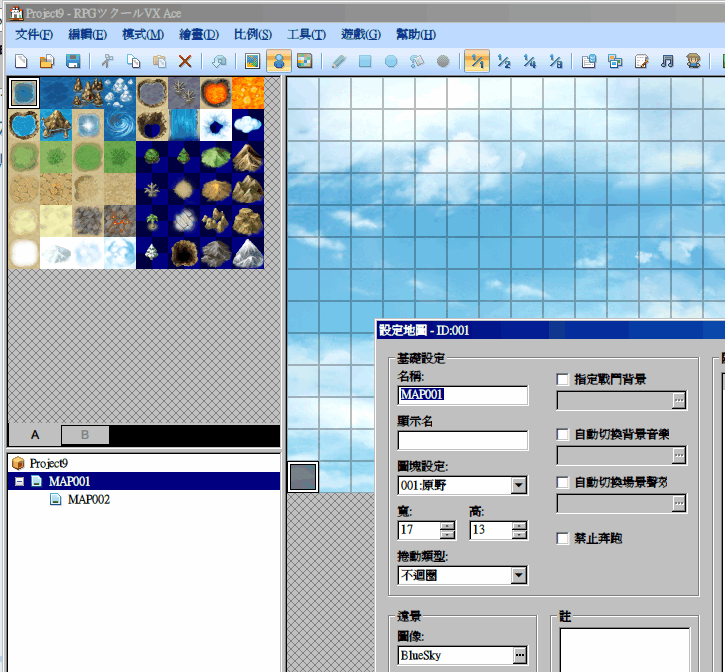Image resolution: width=725 pixels, height=672 pixels.
Task: Click the Paste toolbar icon
Action: (160, 61)
